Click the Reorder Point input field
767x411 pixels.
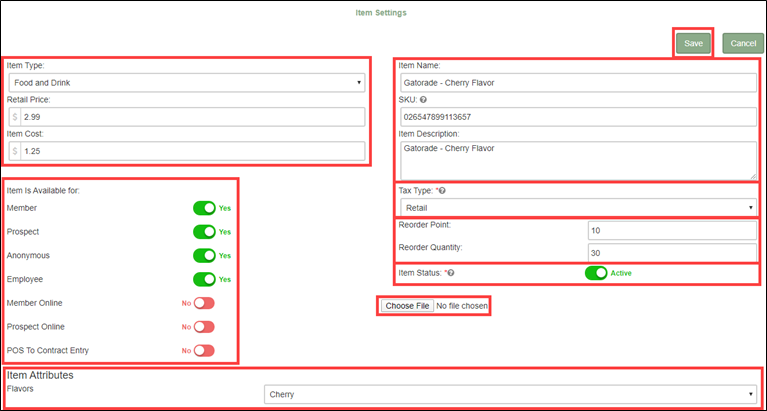(673, 230)
